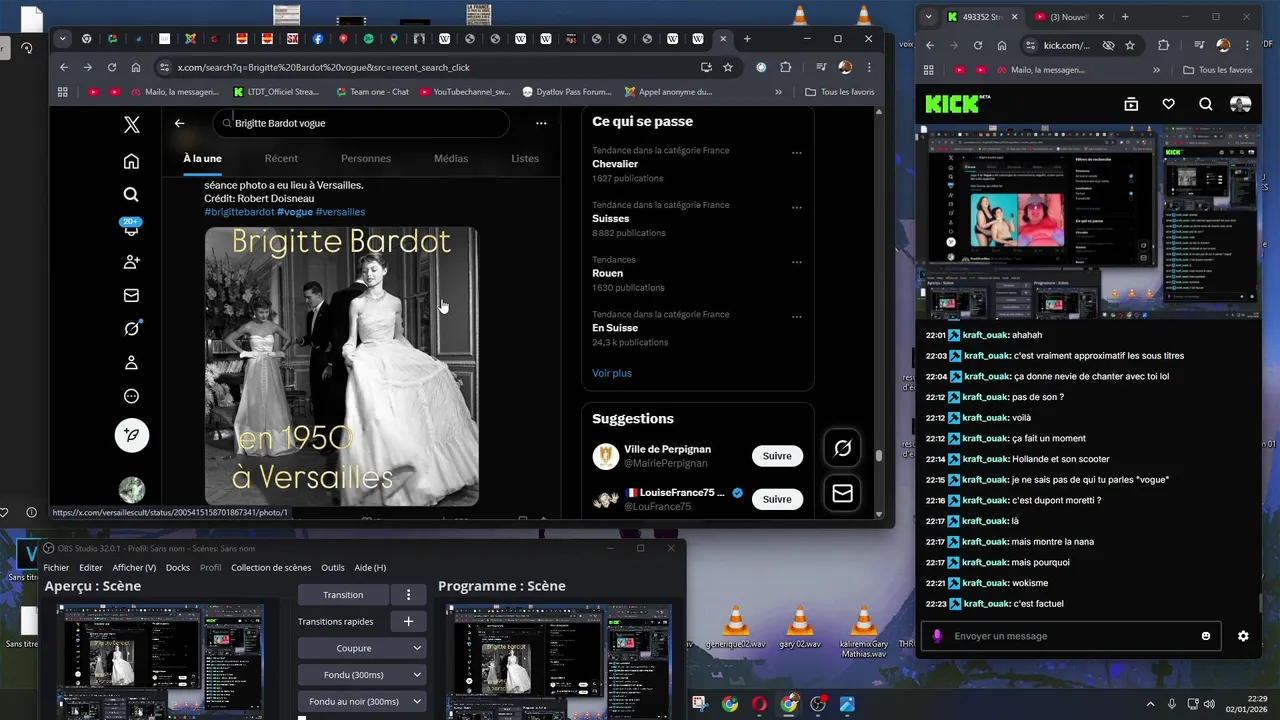
Task: Open X direct messages envelope in sidebar
Action: 131,295
